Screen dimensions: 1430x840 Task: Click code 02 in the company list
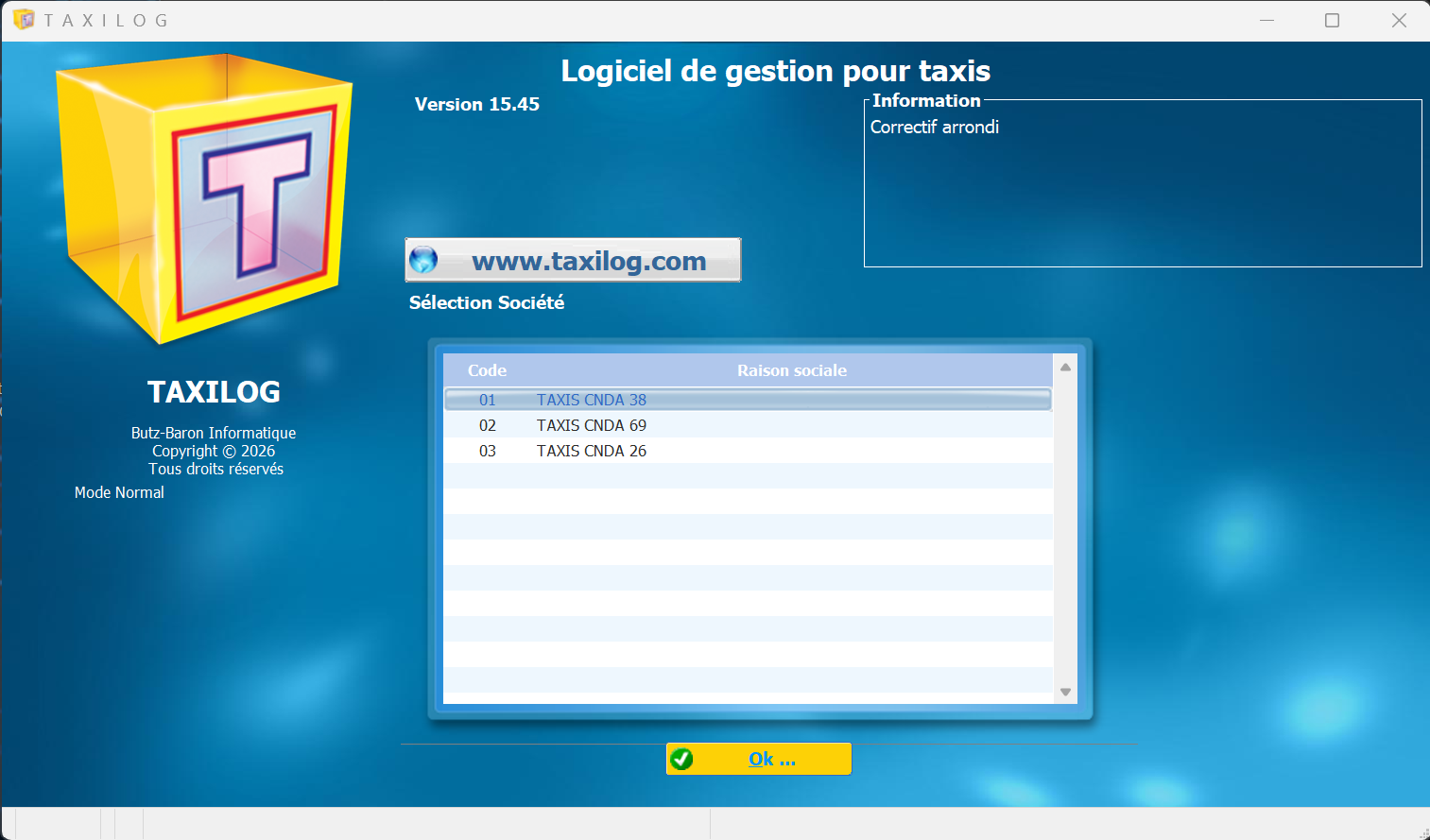(x=488, y=425)
